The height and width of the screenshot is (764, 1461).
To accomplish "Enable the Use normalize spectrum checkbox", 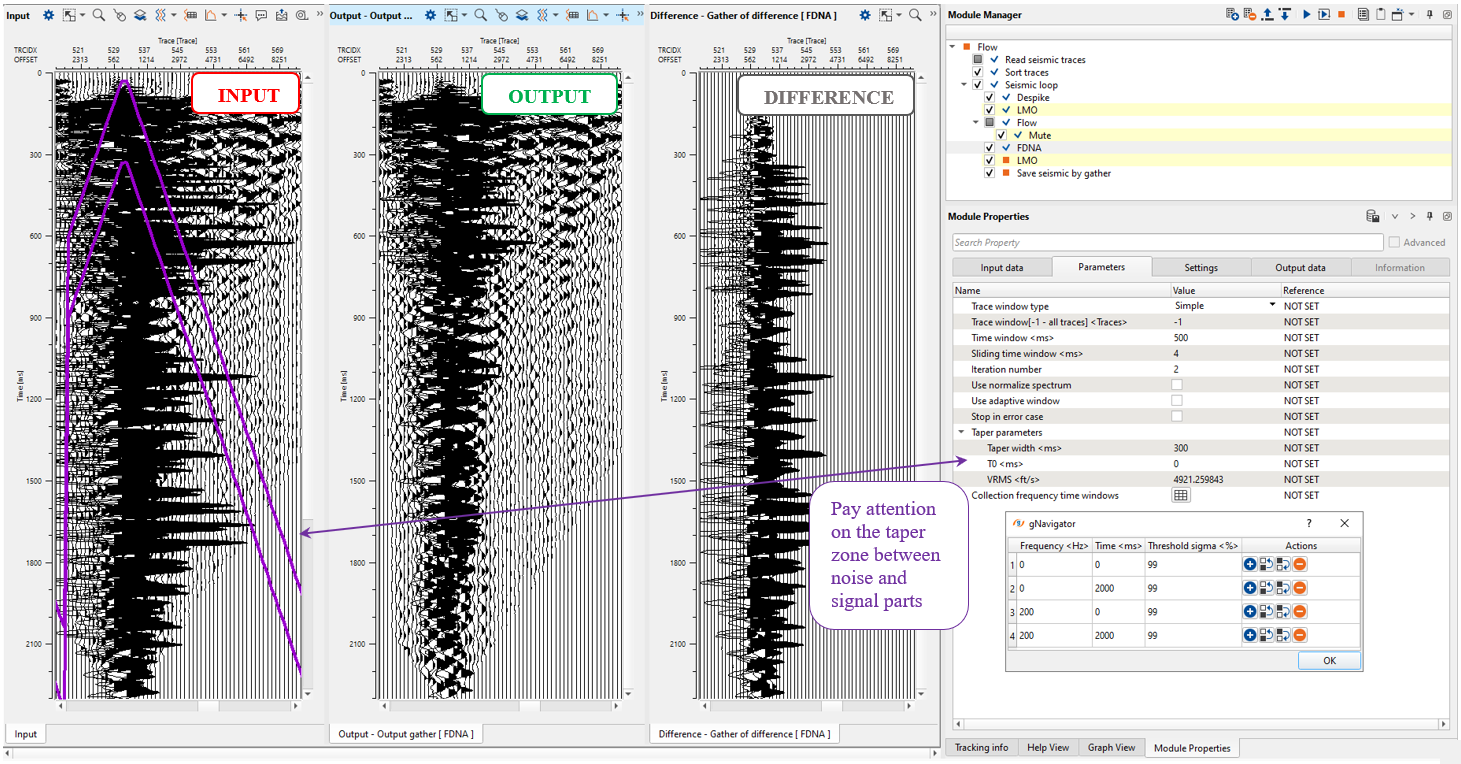I will (x=1177, y=385).
